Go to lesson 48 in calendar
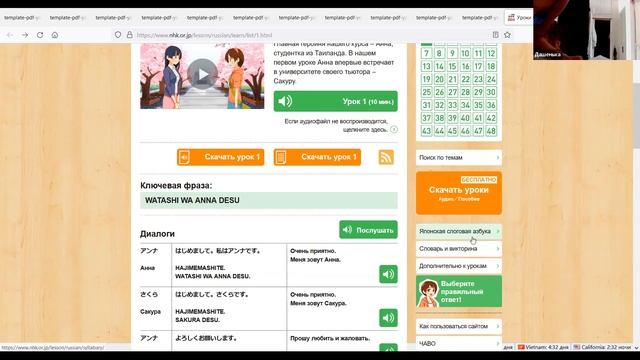Viewport: 640px width, 360px height. point(491,131)
